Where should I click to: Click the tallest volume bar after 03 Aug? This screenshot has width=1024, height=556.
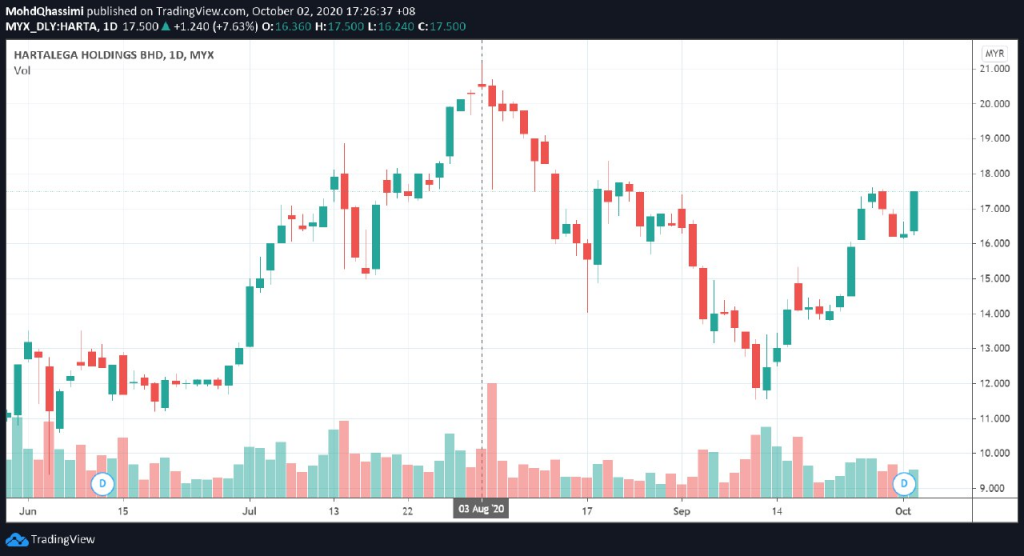pos(492,440)
